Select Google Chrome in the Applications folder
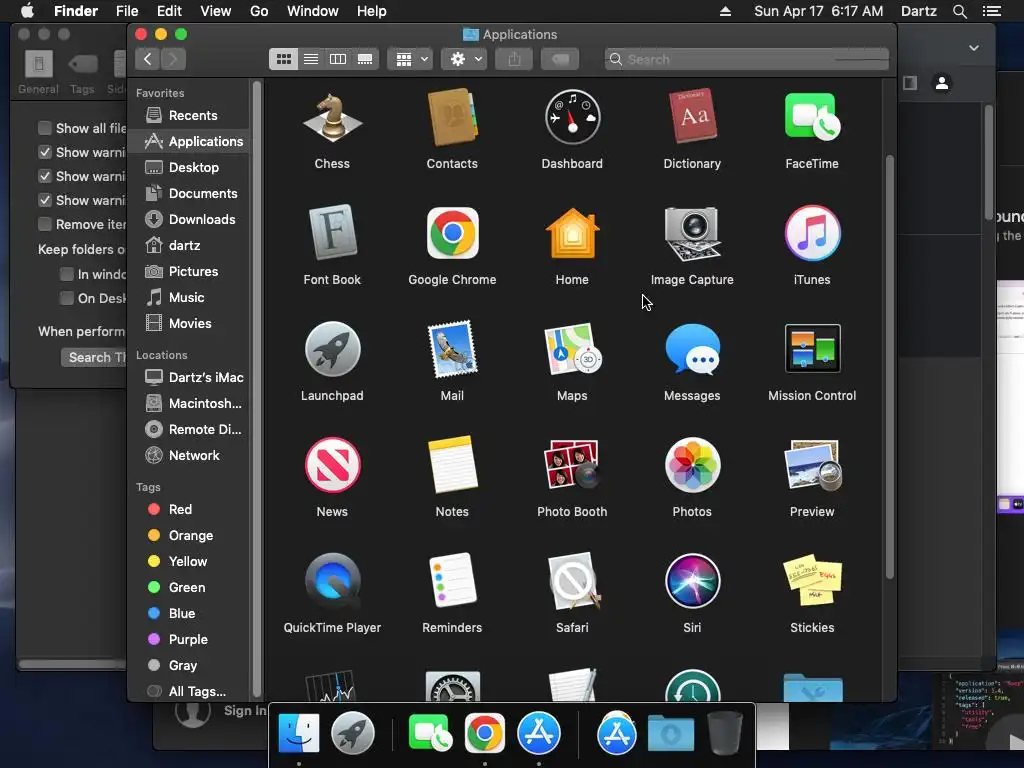The height and width of the screenshot is (768, 1024). click(x=452, y=233)
